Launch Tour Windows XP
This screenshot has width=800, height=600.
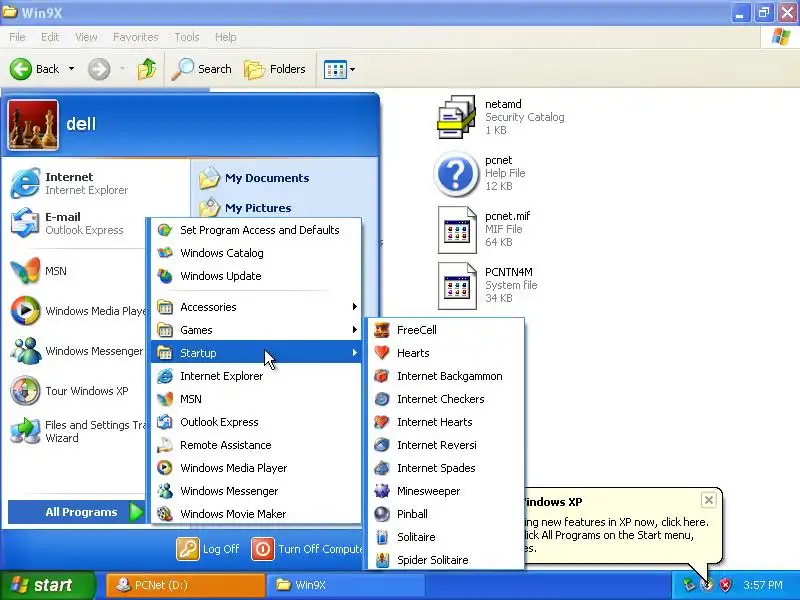click(x=69, y=391)
